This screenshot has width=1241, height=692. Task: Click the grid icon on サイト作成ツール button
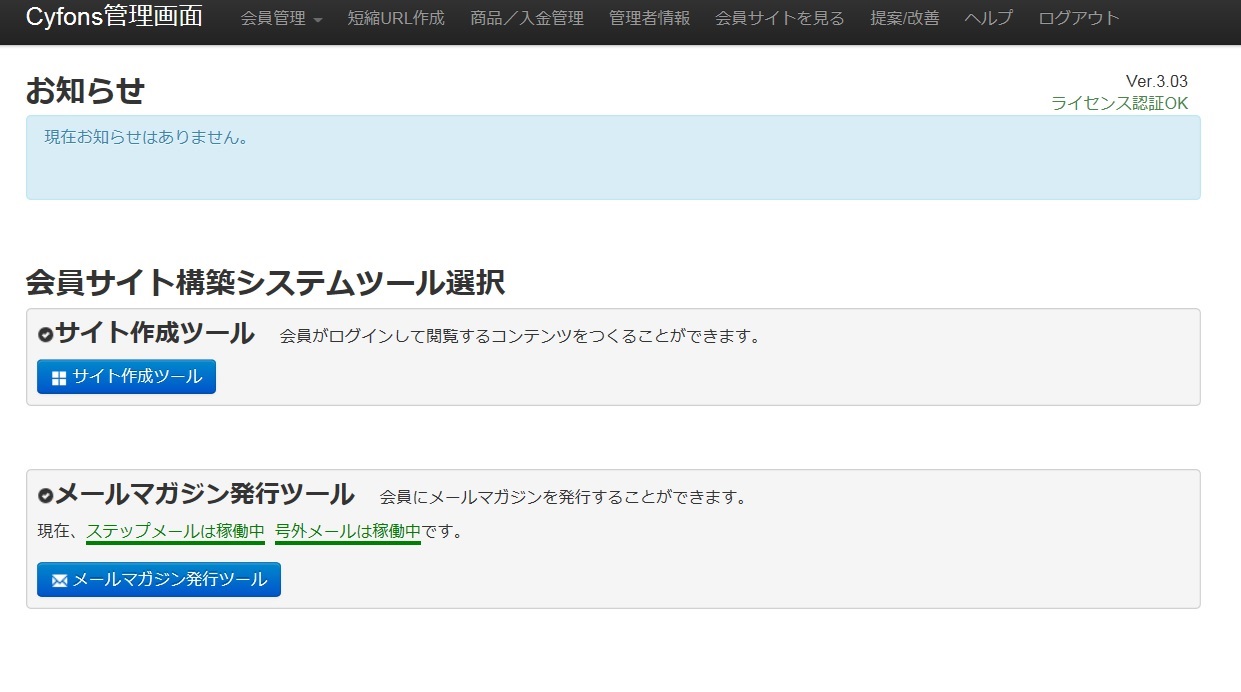click(x=59, y=378)
